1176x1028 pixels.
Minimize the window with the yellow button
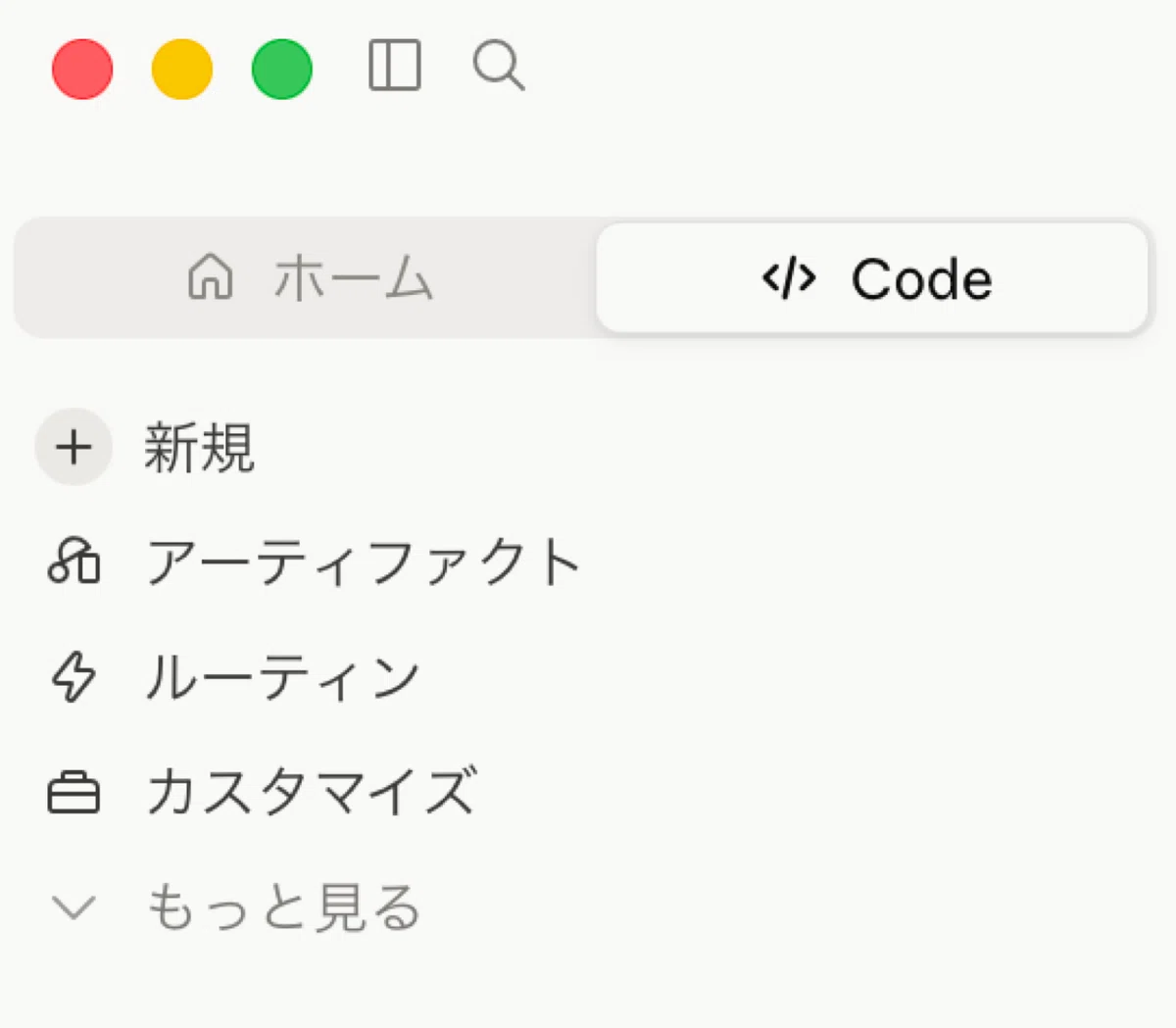182,69
